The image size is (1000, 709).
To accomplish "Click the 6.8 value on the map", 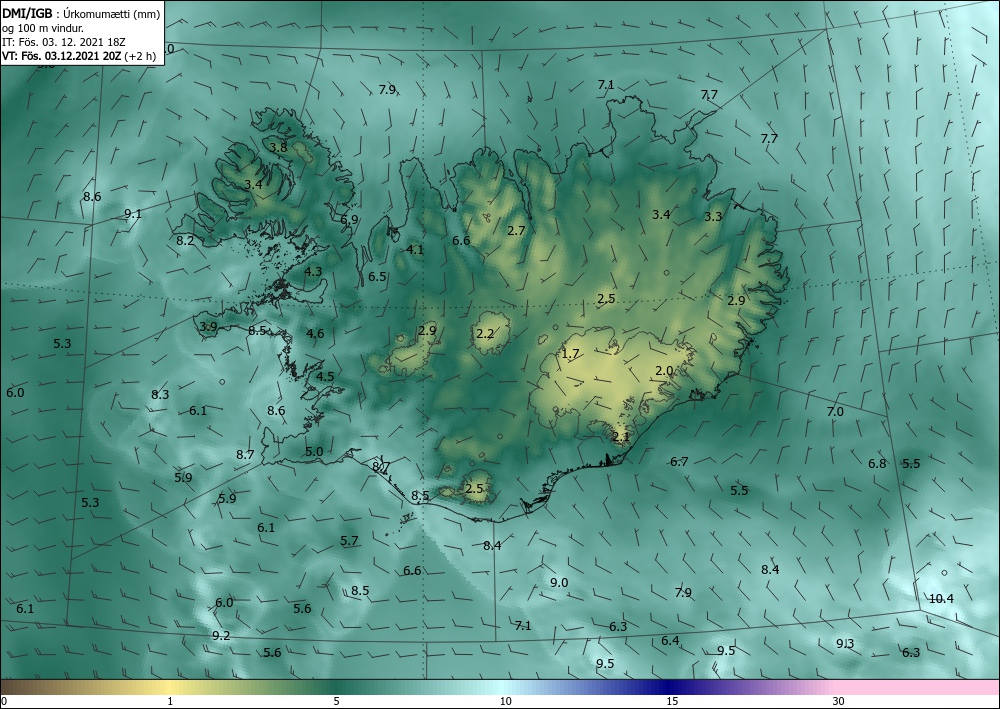I will click(877, 464).
